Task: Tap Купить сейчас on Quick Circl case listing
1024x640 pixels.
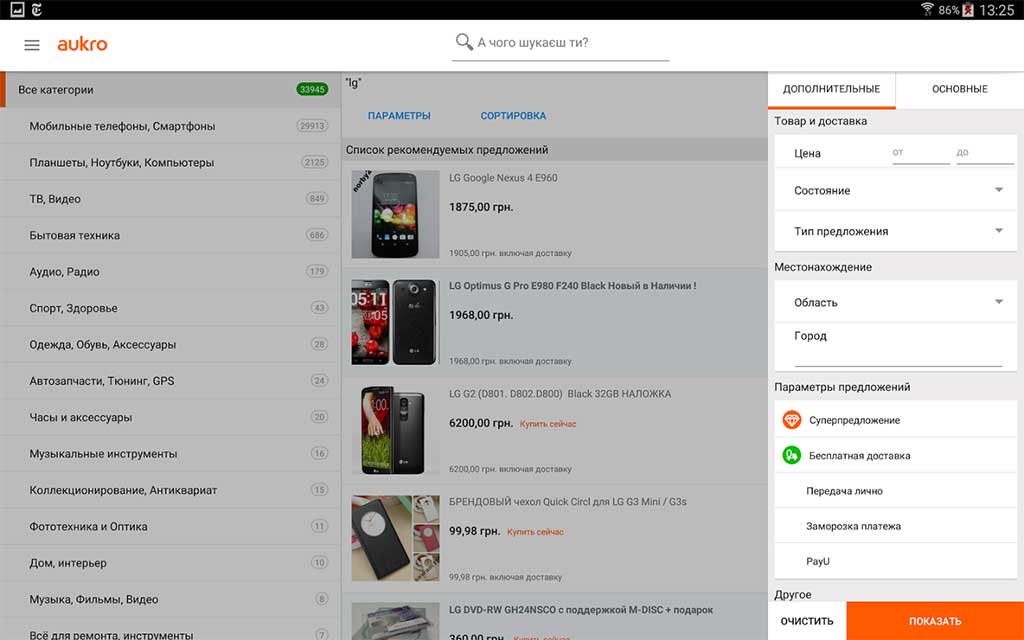Action: [x=536, y=532]
